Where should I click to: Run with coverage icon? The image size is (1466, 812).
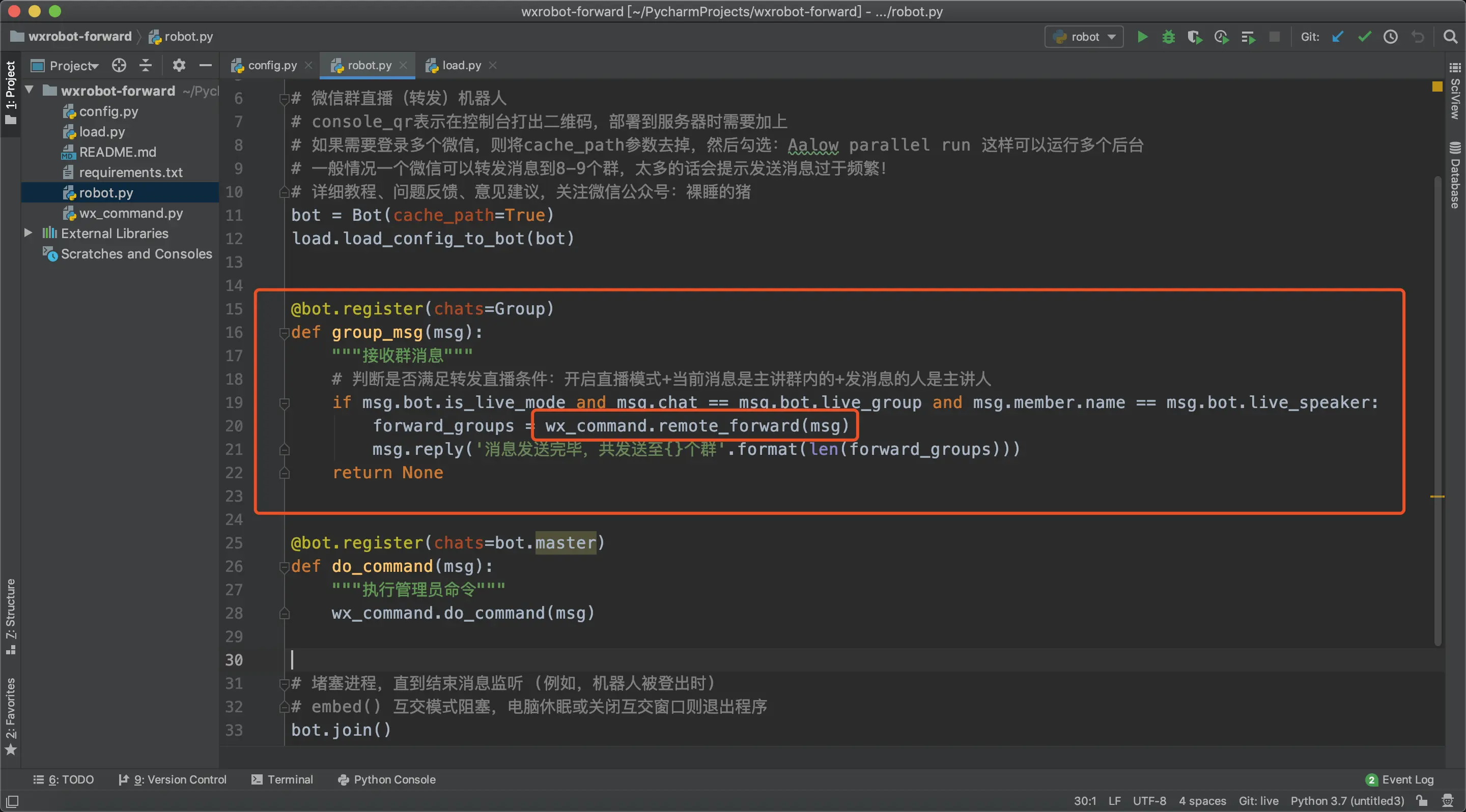[1195, 37]
